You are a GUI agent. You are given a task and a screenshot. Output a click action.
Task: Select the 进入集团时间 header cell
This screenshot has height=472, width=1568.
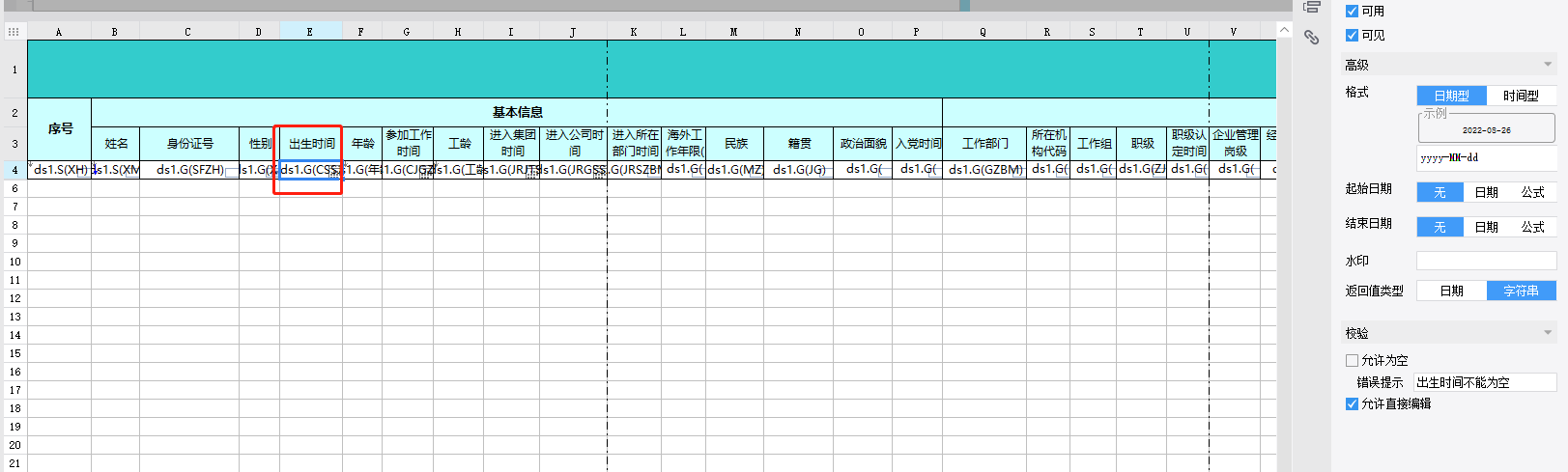(512, 144)
